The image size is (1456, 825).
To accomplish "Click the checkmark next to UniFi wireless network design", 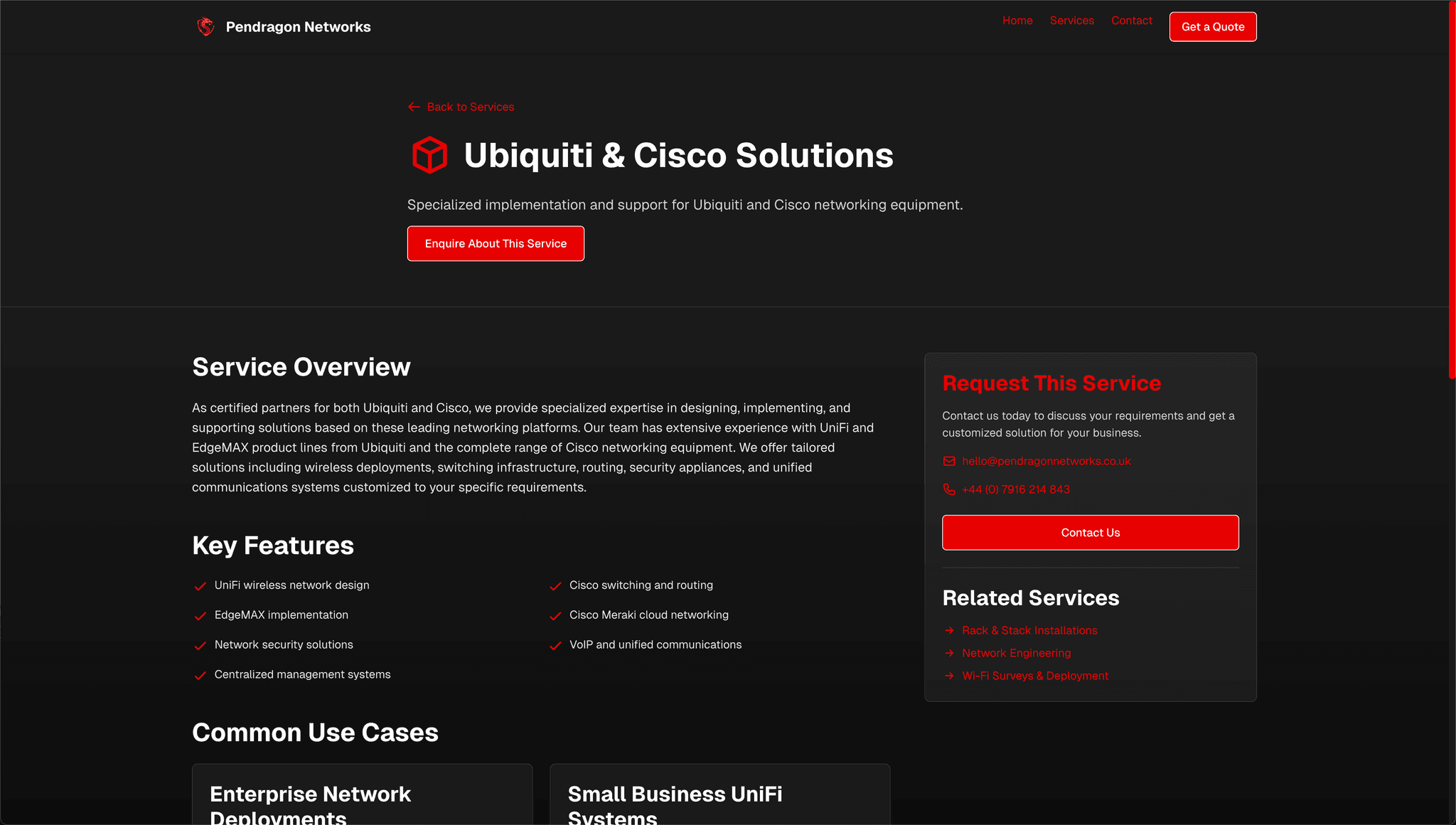I will pyautogui.click(x=200, y=586).
